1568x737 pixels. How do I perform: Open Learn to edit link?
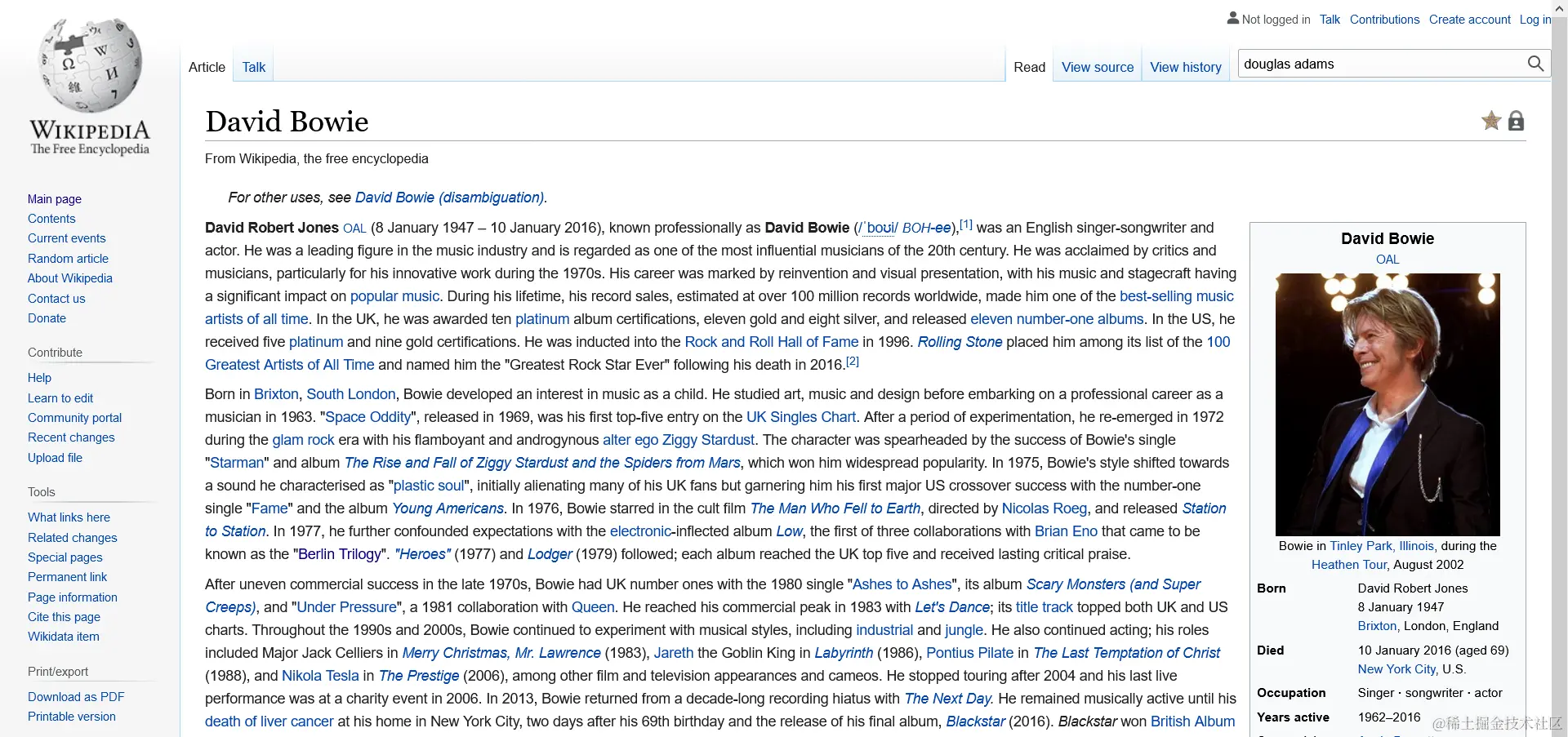click(x=60, y=398)
